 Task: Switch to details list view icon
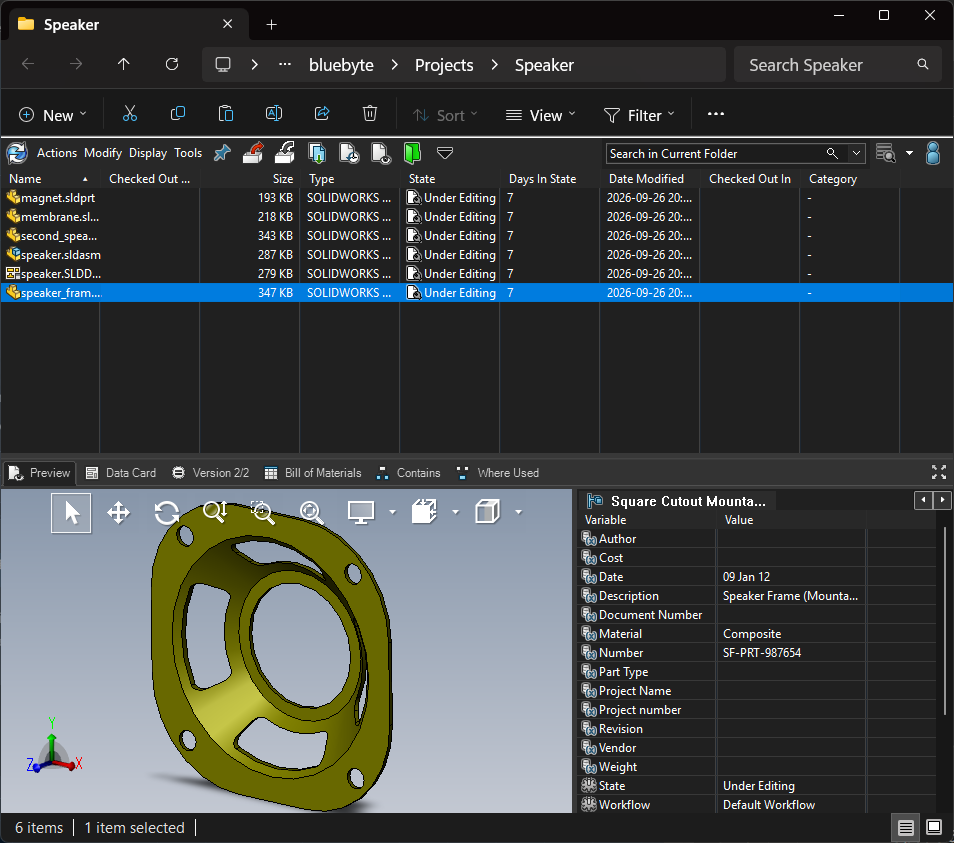905,828
